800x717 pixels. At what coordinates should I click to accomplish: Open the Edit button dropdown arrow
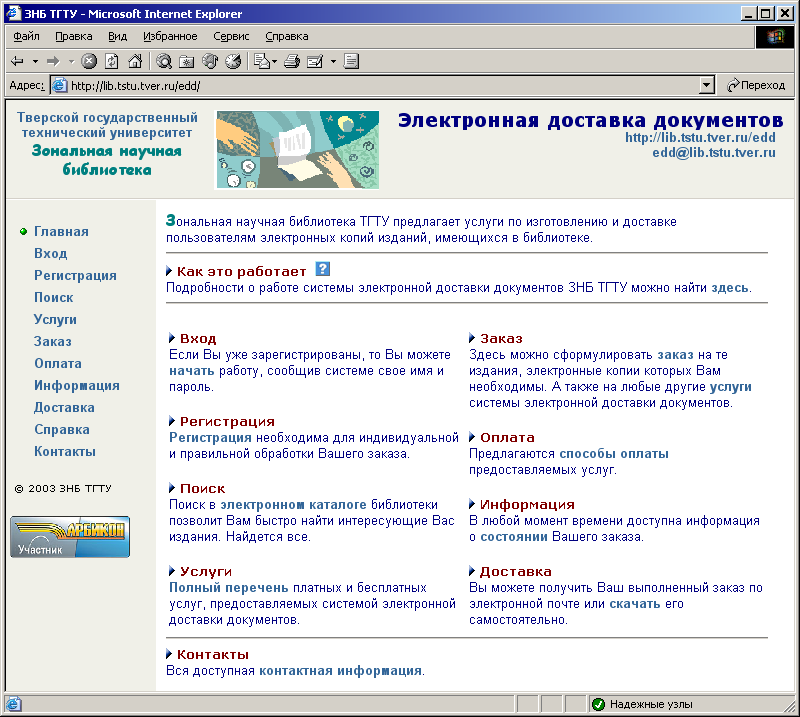coord(333,62)
